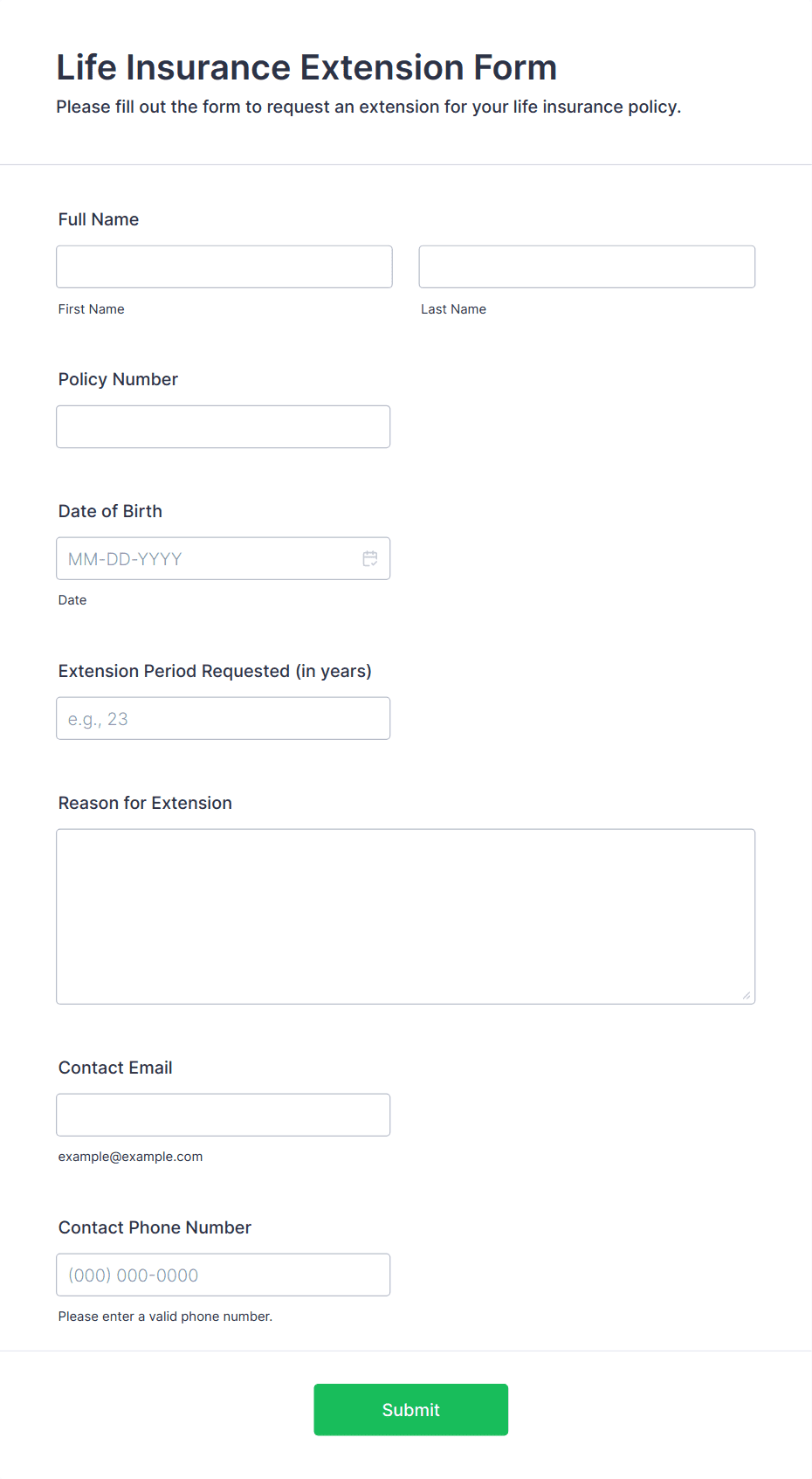
Task: Focus the Last Name text box
Action: pos(587,266)
